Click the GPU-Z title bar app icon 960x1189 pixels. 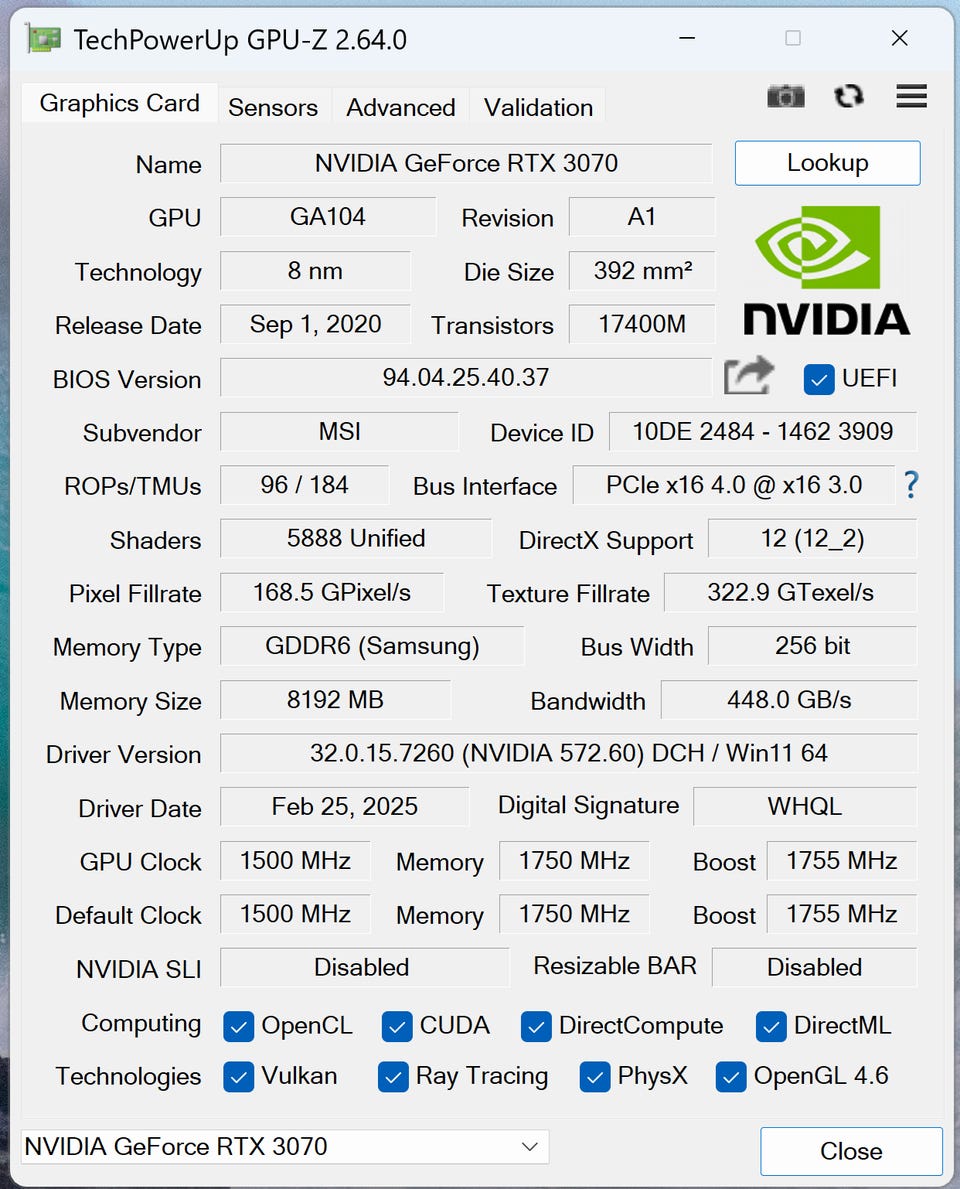(43, 40)
